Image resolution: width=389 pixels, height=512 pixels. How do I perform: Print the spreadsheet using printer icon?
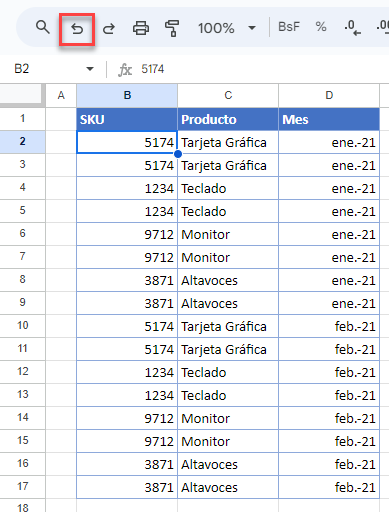click(x=141, y=28)
